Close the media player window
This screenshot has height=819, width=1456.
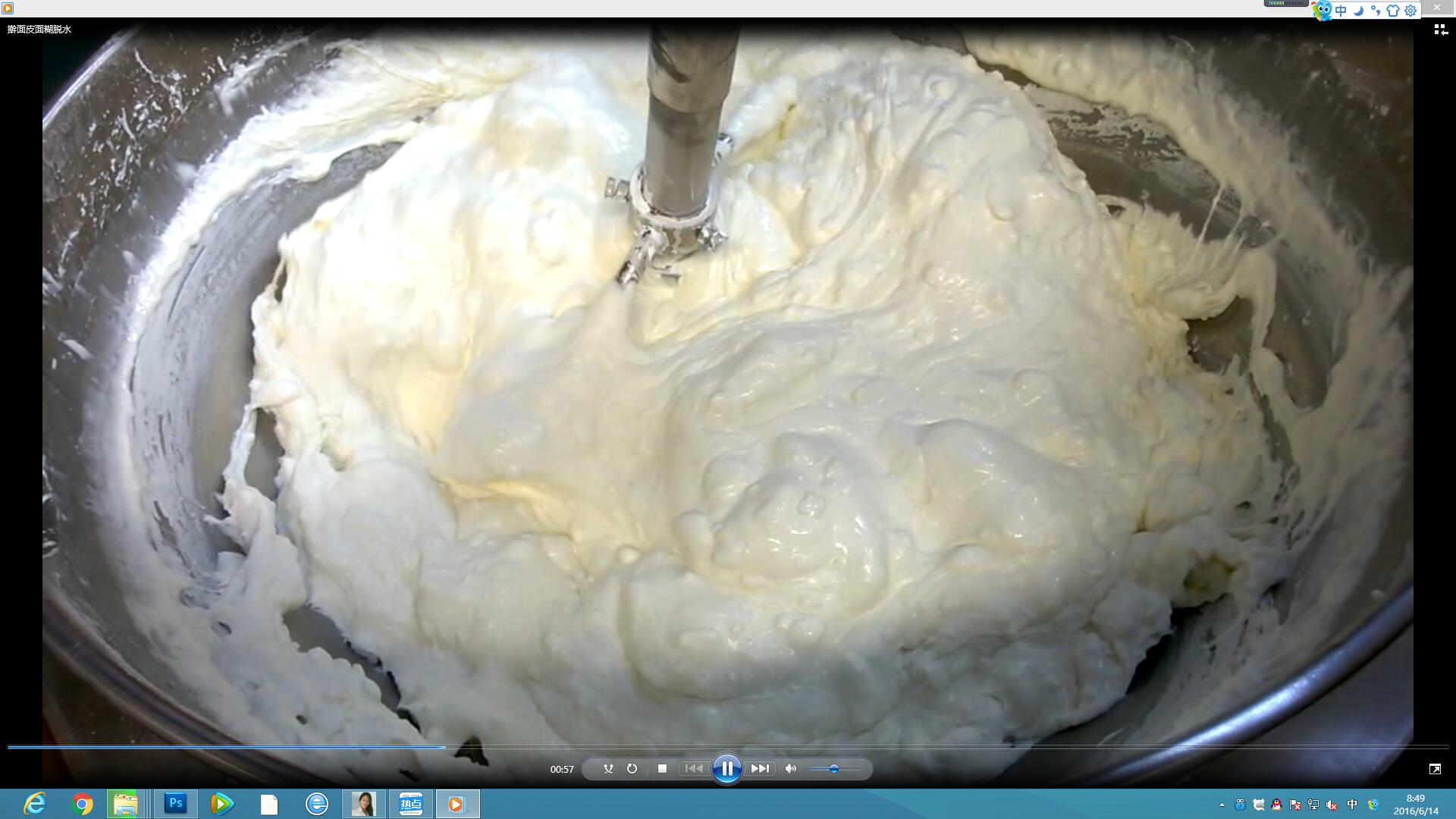pos(1437,8)
